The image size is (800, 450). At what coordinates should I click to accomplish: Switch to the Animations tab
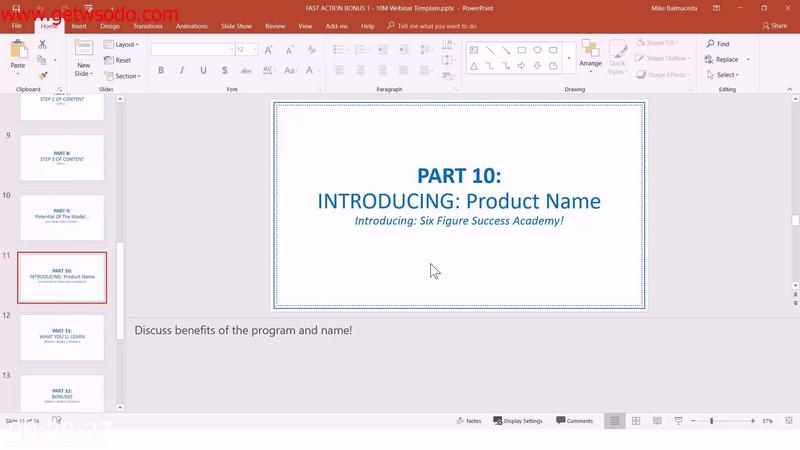[x=191, y=26]
